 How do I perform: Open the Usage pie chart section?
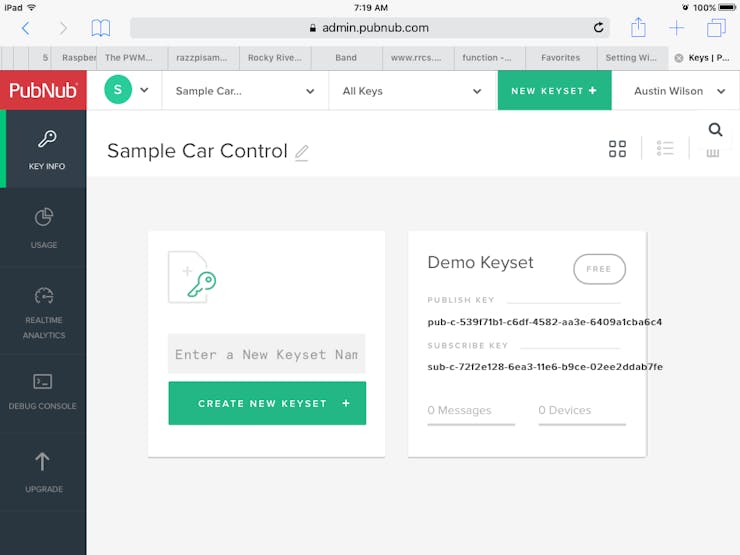tap(43, 227)
